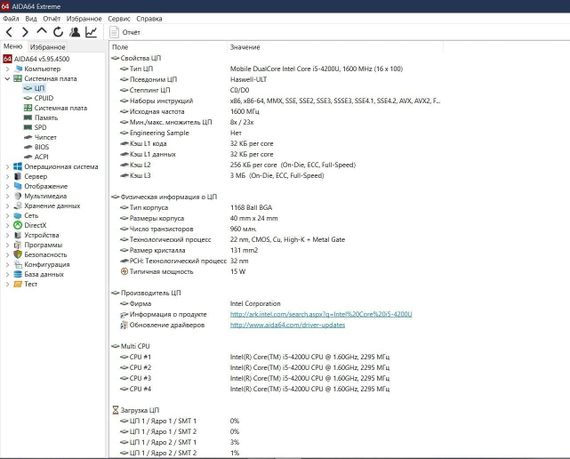Viewport: 570px width, 459px height.
Task: Open the user icon in toolbar
Action: click(x=75, y=32)
